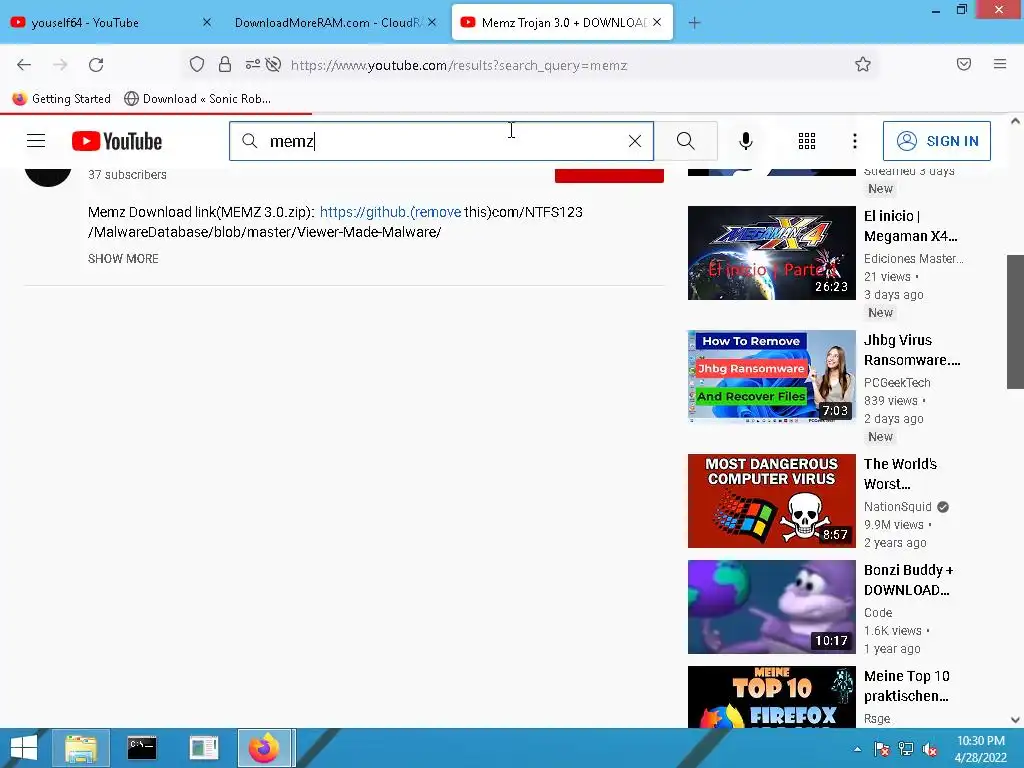Open the Most Dangerous Computer Virus thumbnail
Image resolution: width=1024 pixels, height=768 pixels.
tap(771, 501)
